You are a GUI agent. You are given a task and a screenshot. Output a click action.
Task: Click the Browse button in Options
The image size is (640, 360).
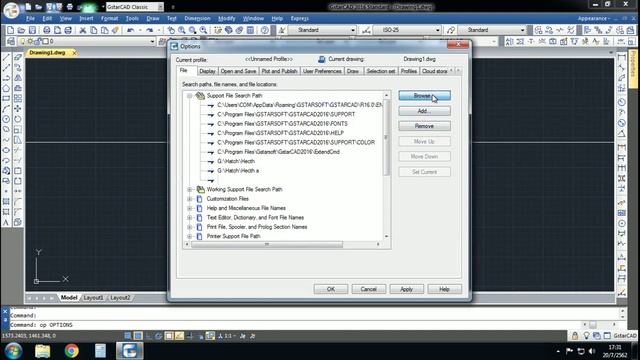pos(424,96)
